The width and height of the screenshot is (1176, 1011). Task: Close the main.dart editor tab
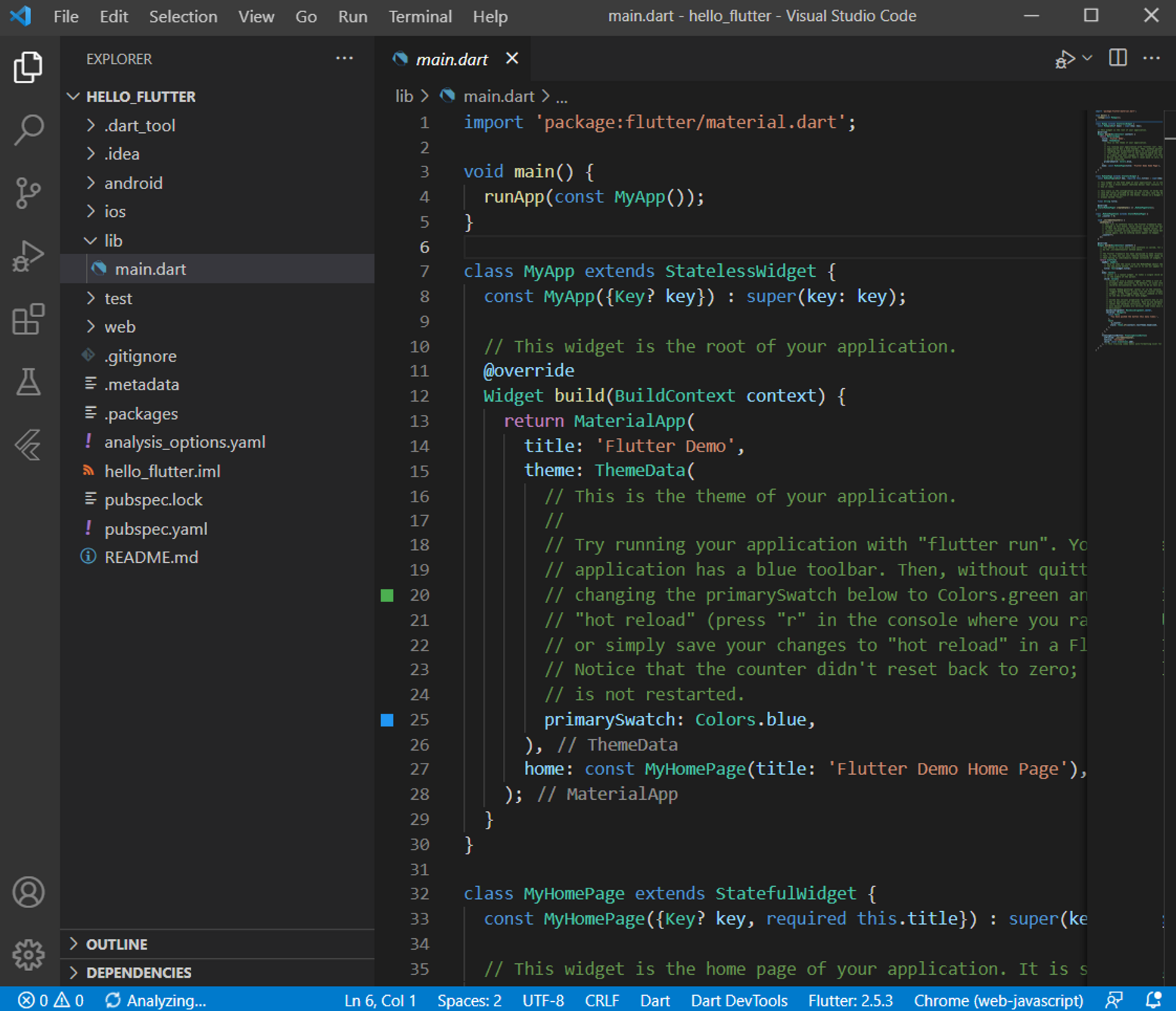coord(512,59)
